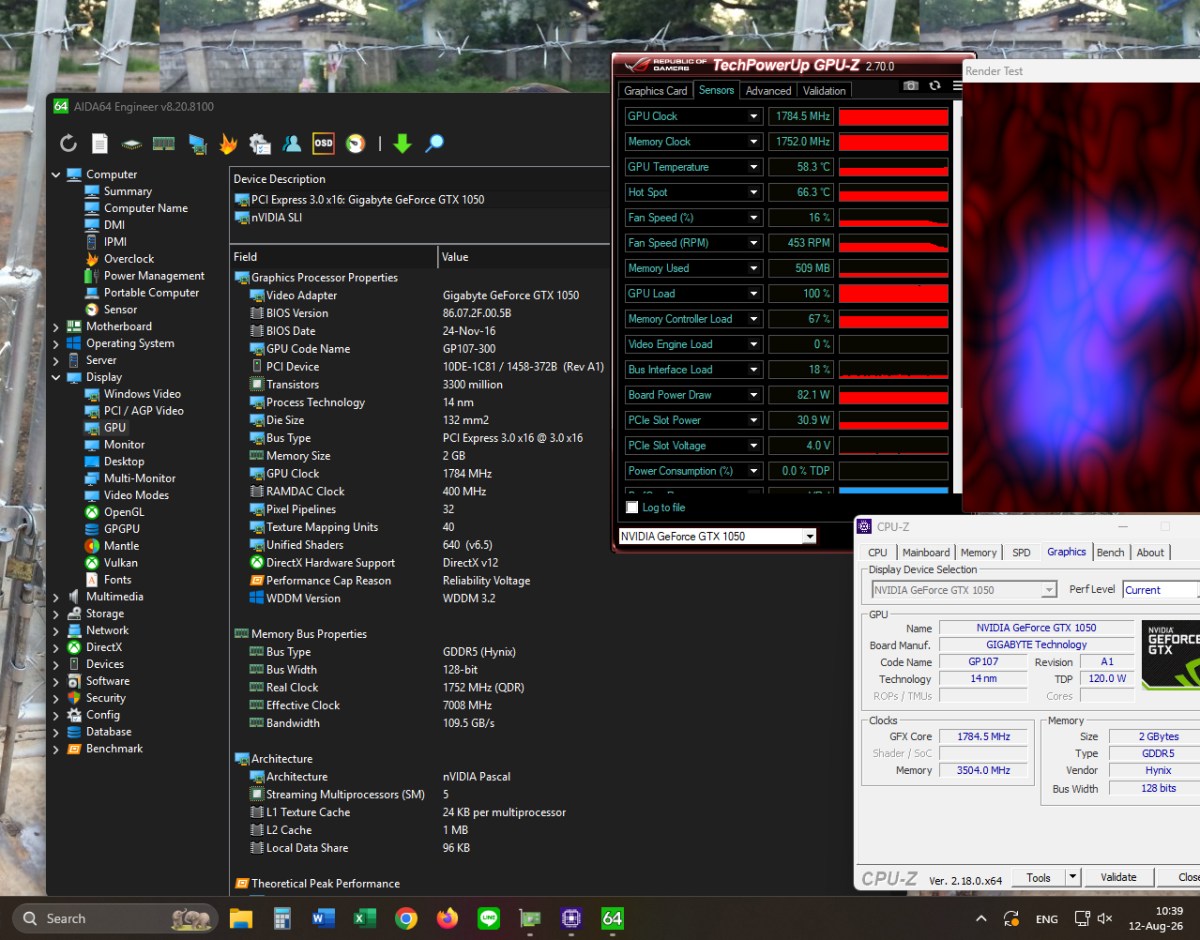This screenshot has width=1200, height=940.
Task: Open File Explorer from the taskbar
Action: click(241, 918)
